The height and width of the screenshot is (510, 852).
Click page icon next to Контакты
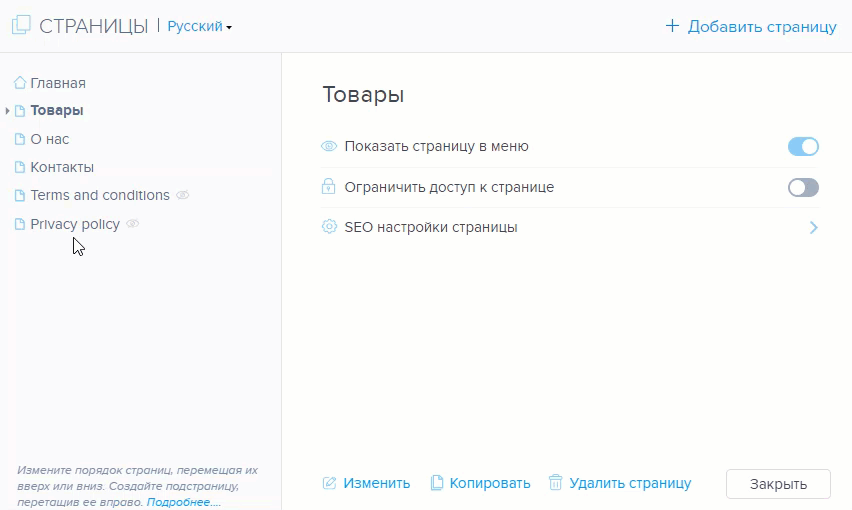(x=20, y=167)
